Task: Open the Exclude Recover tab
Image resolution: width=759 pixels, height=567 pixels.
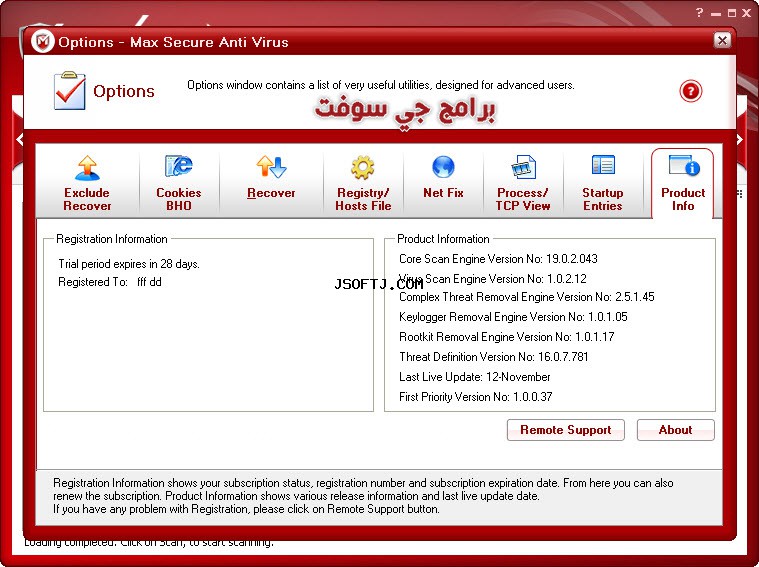Action: coord(87,183)
